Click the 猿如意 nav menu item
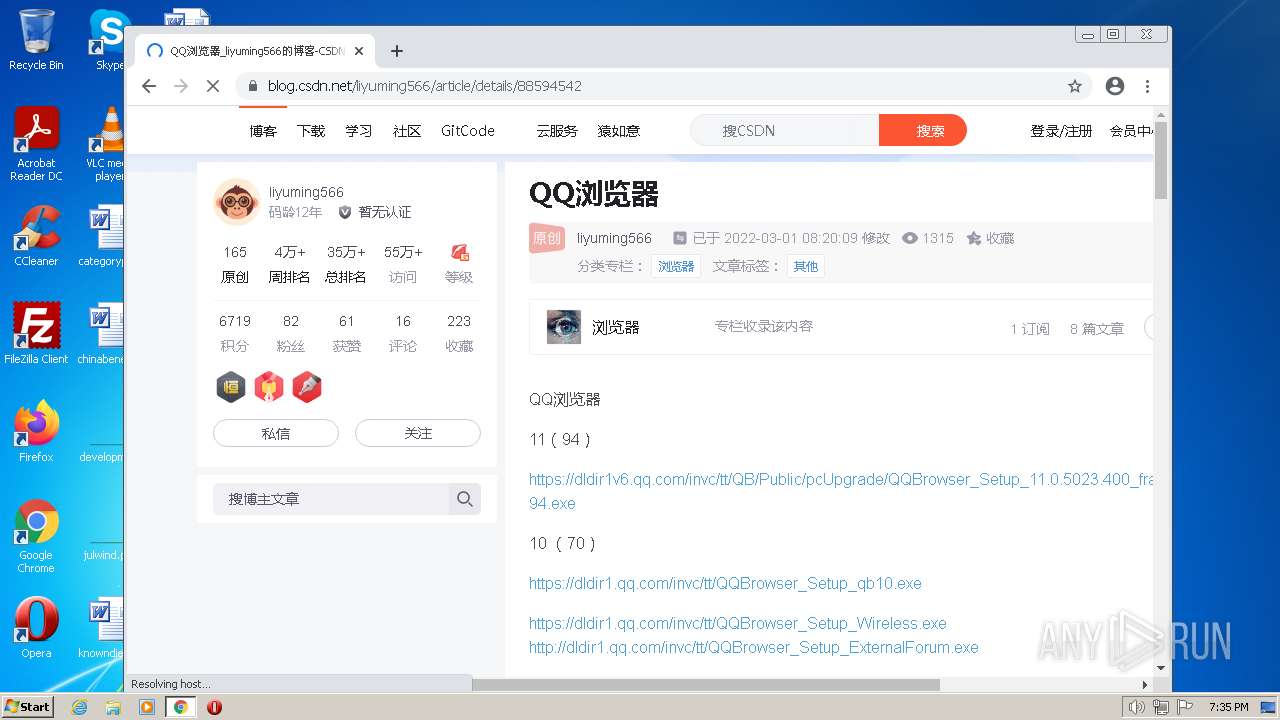Screen dimensions: 1280x720 point(619,131)
